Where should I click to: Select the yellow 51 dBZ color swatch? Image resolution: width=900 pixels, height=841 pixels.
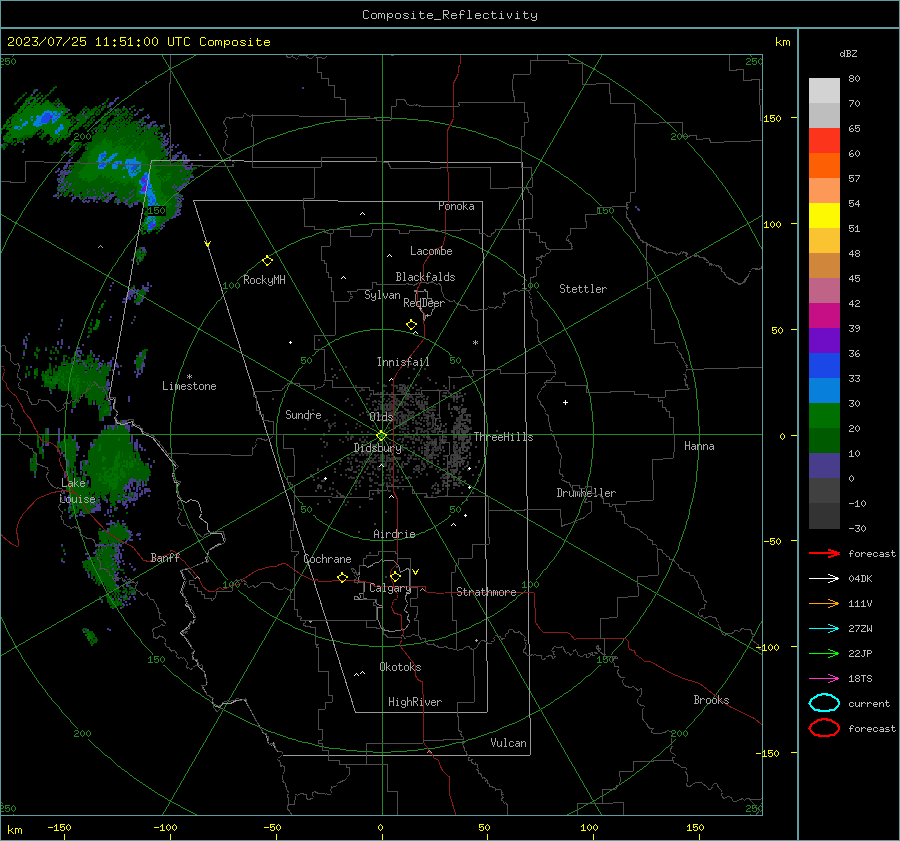[x=824, y=215]
